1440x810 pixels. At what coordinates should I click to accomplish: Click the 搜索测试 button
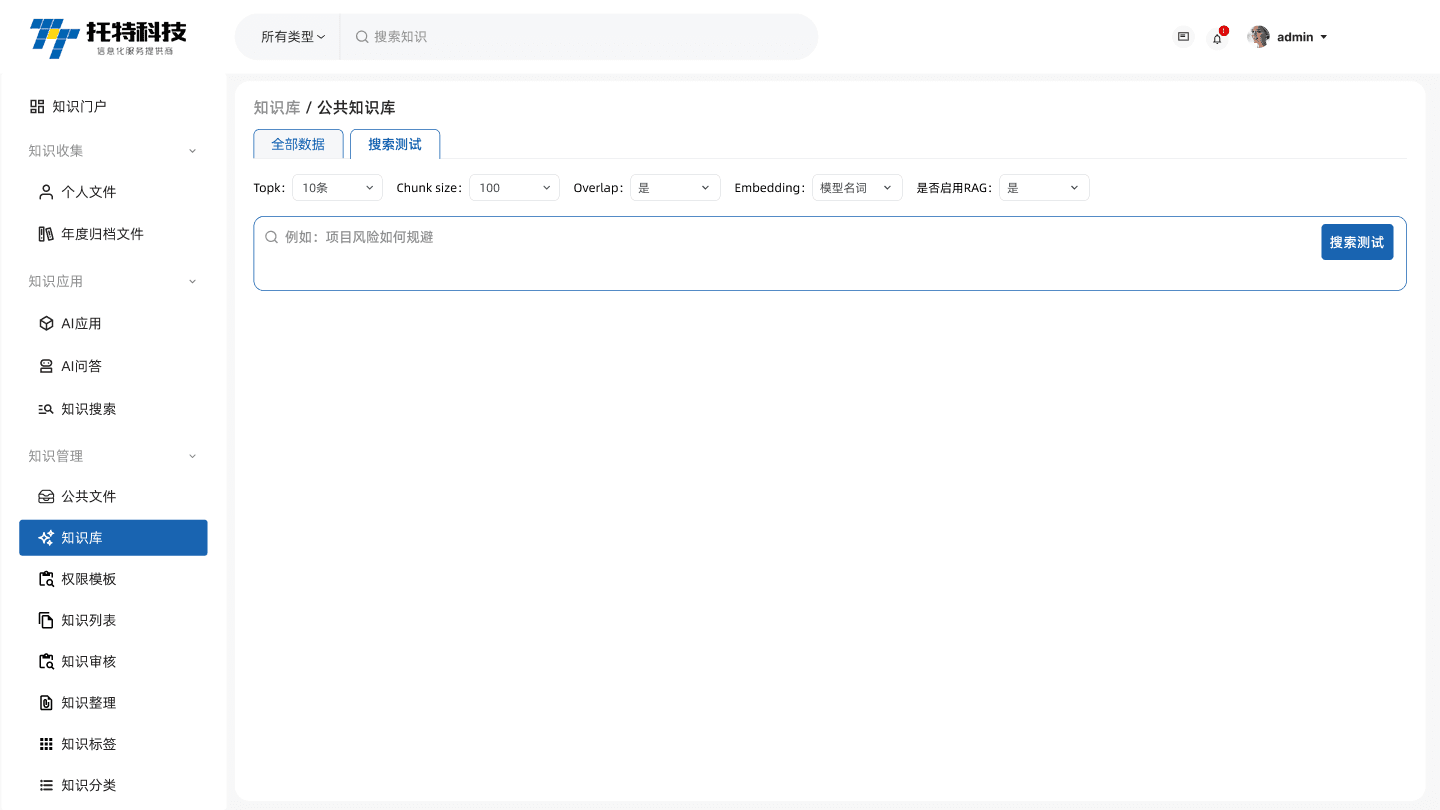[1357, 241]
